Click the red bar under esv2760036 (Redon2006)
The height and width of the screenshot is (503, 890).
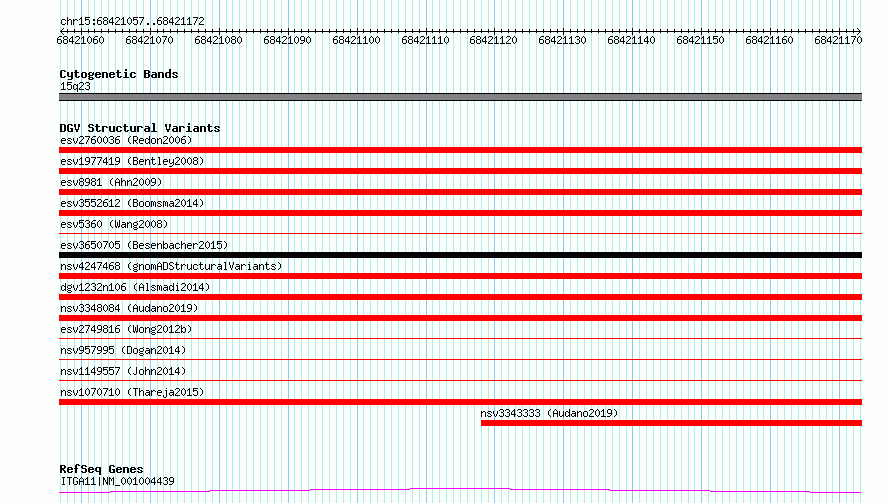pyautogui.click(x=460, y=150)
